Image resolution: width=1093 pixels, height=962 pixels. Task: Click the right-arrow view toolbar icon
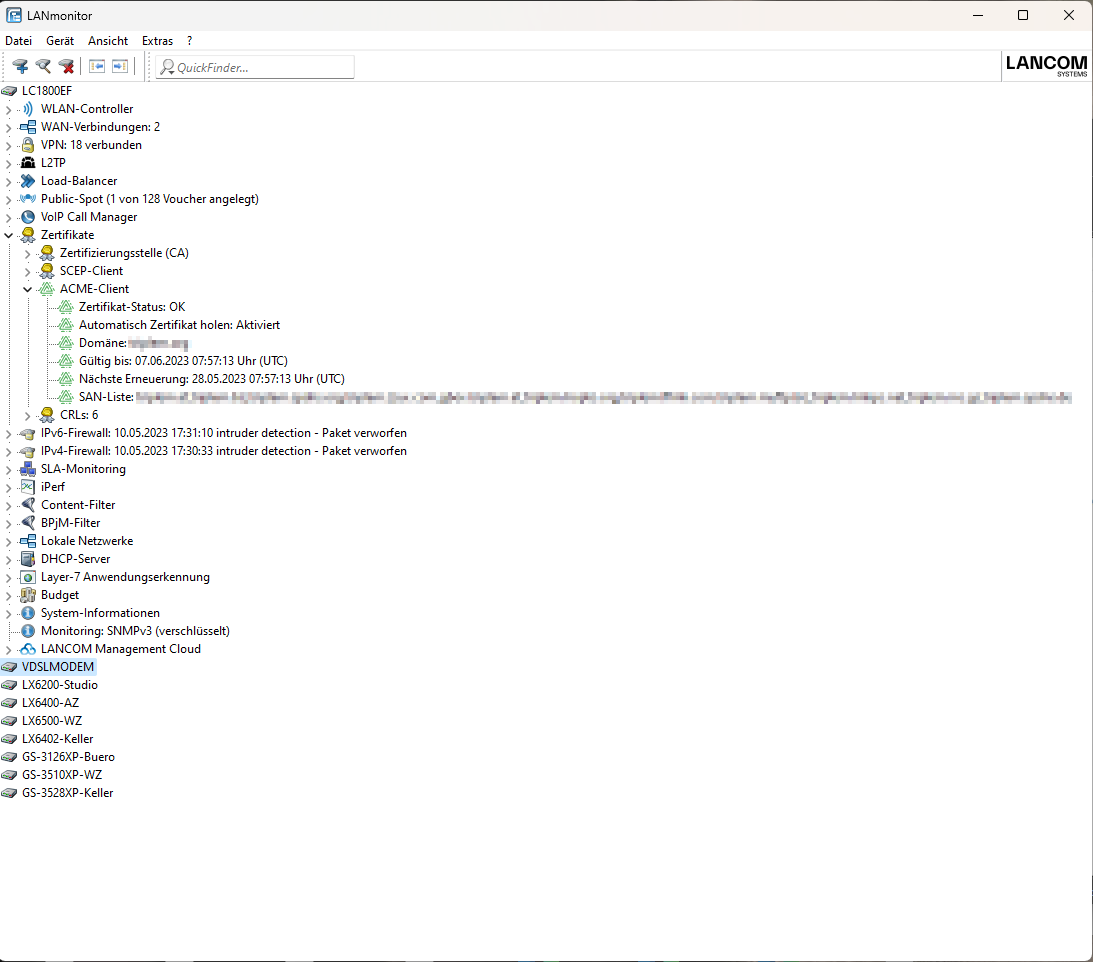coord(120,67)
